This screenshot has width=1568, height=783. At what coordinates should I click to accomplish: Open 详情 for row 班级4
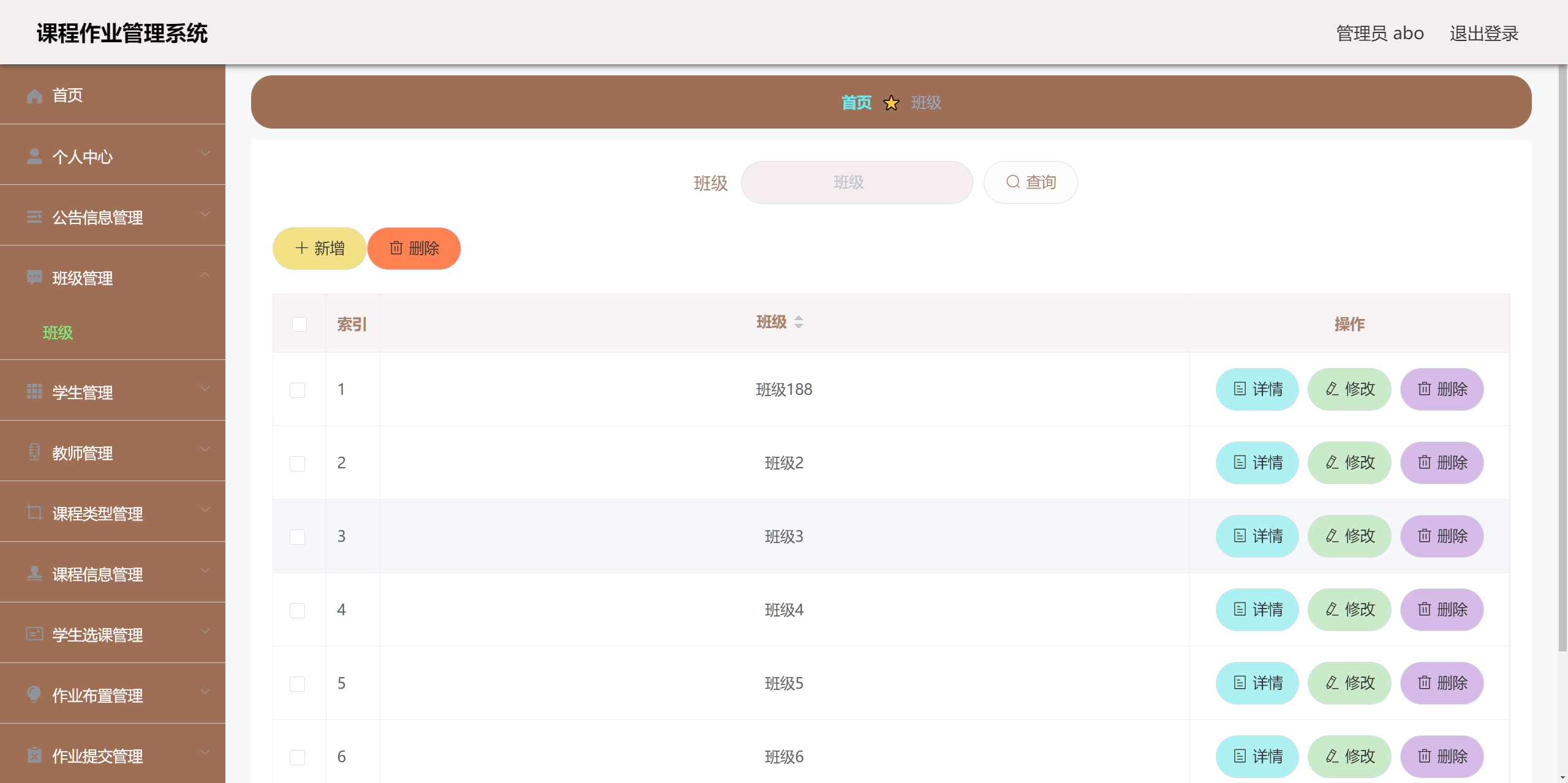(1257, 610)
